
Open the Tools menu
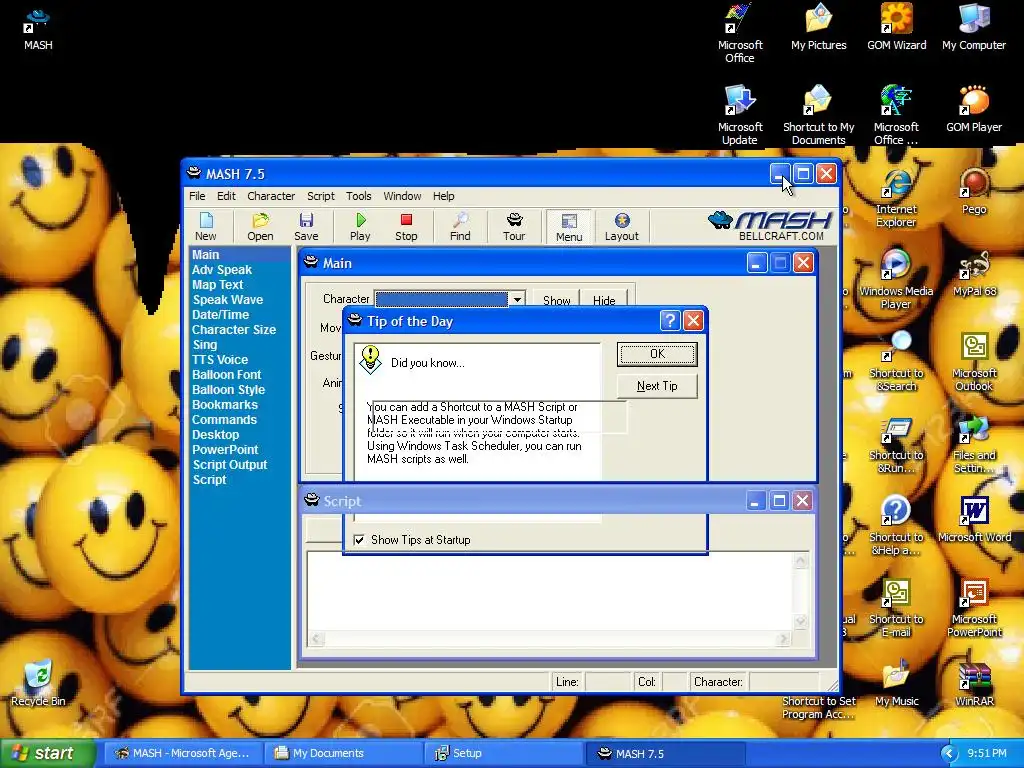point(359,196)
